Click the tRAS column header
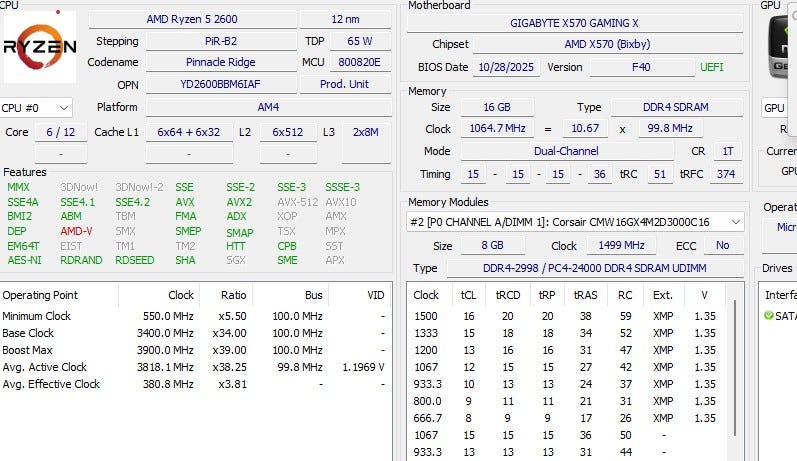This screenshot has width=797, height=461. click(586, 295)
